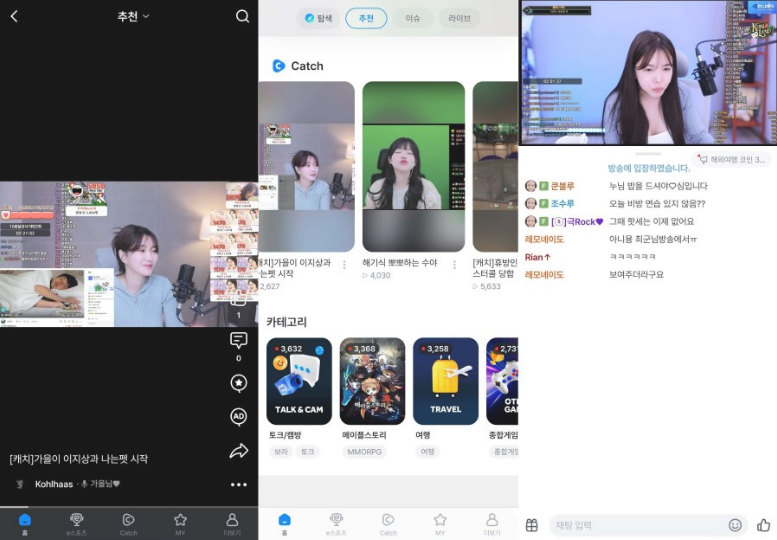Viewport: 777px width, 540px height.
Task: Share the clip using the arrow icon
Action: point(239,451)
